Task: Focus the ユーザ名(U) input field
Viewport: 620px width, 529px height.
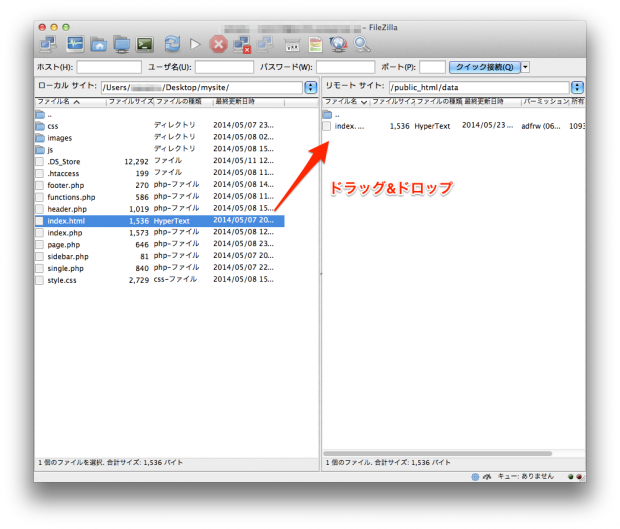Action: 224,67
